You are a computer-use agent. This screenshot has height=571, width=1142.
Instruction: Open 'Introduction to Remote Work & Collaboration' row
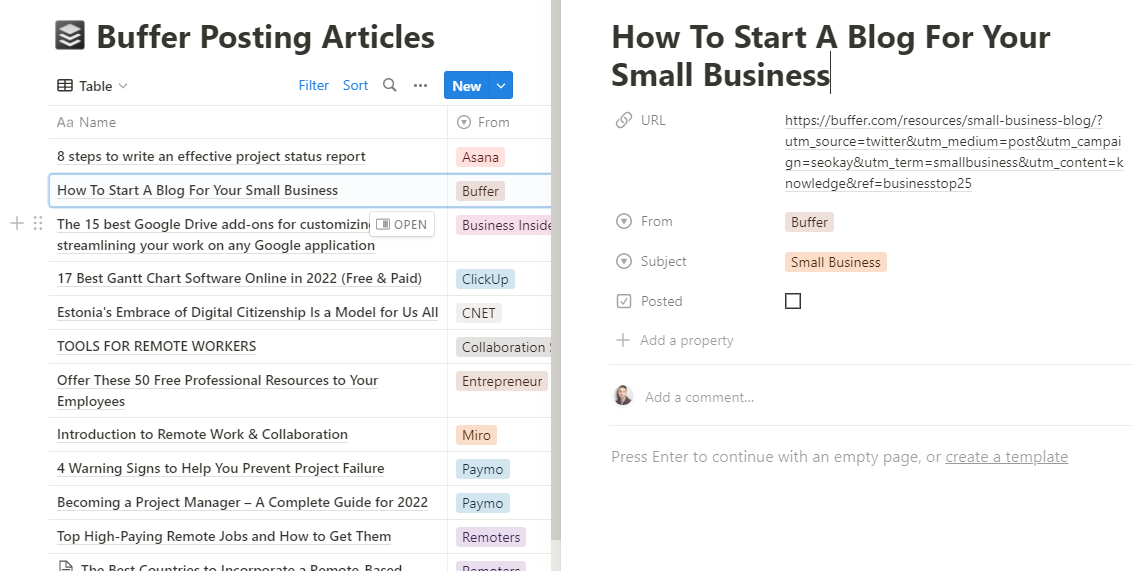tap(202, 434)
